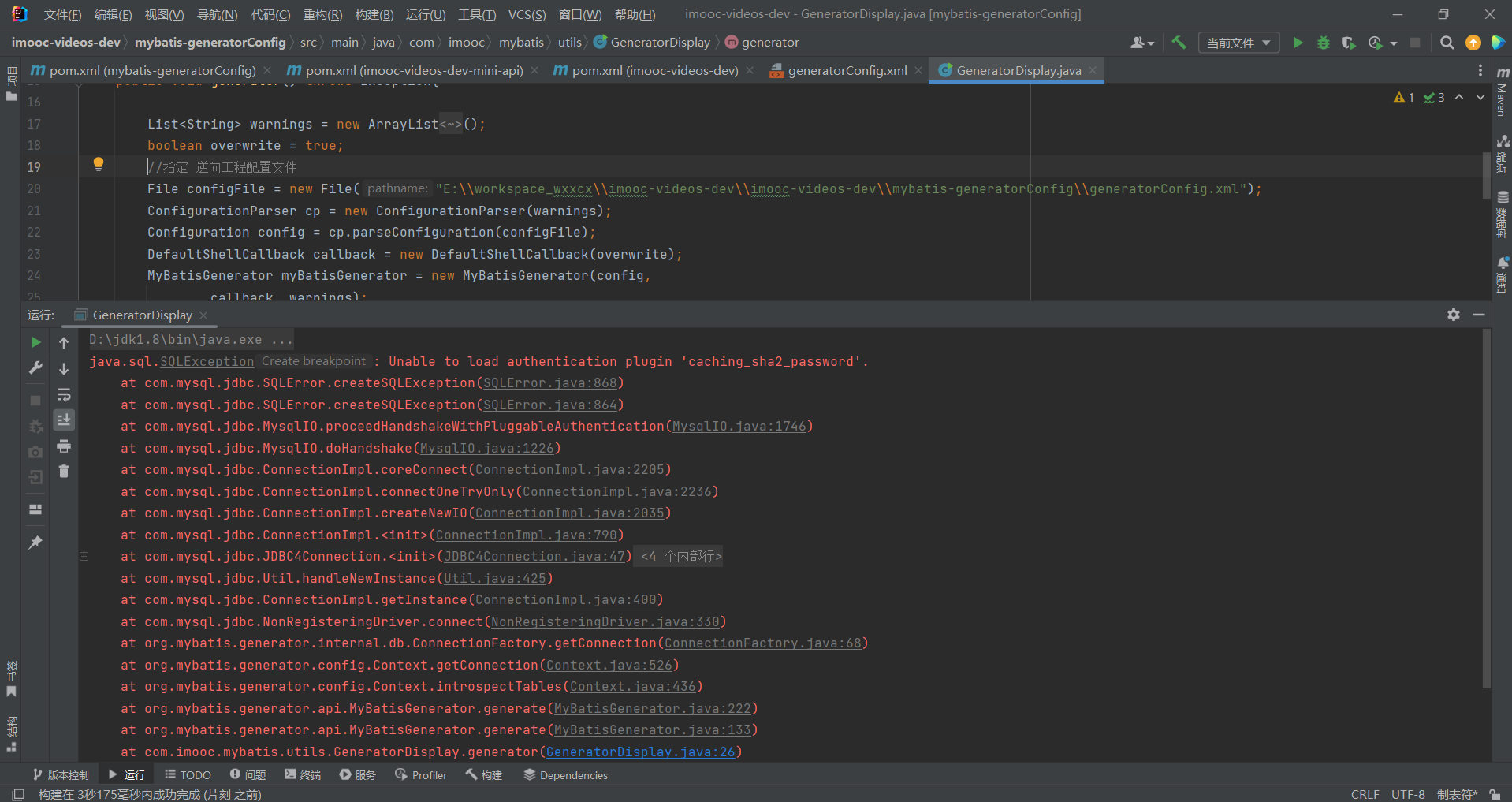Open the TODO tool window tab
The height and width of the screenshot is (802, 1512).
188,775
